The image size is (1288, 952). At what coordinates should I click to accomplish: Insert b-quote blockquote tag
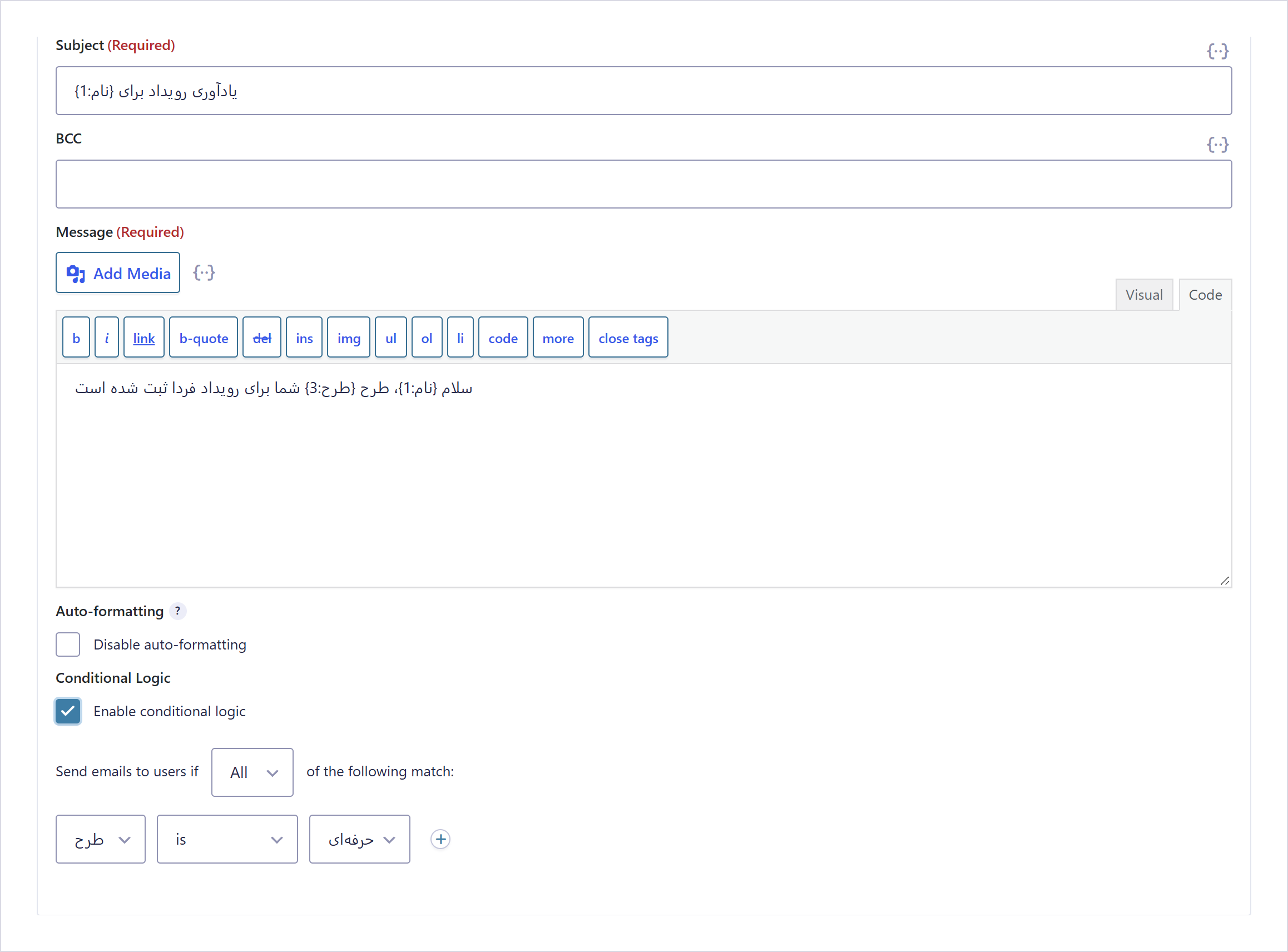click(x=204, y=338)
